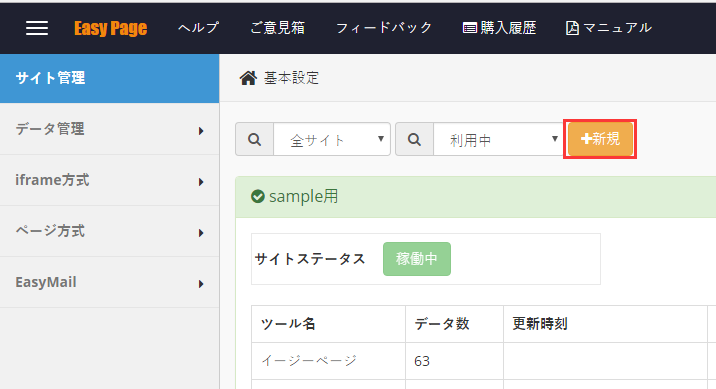Open the 利用中 status dropdown

click(498, 139)
